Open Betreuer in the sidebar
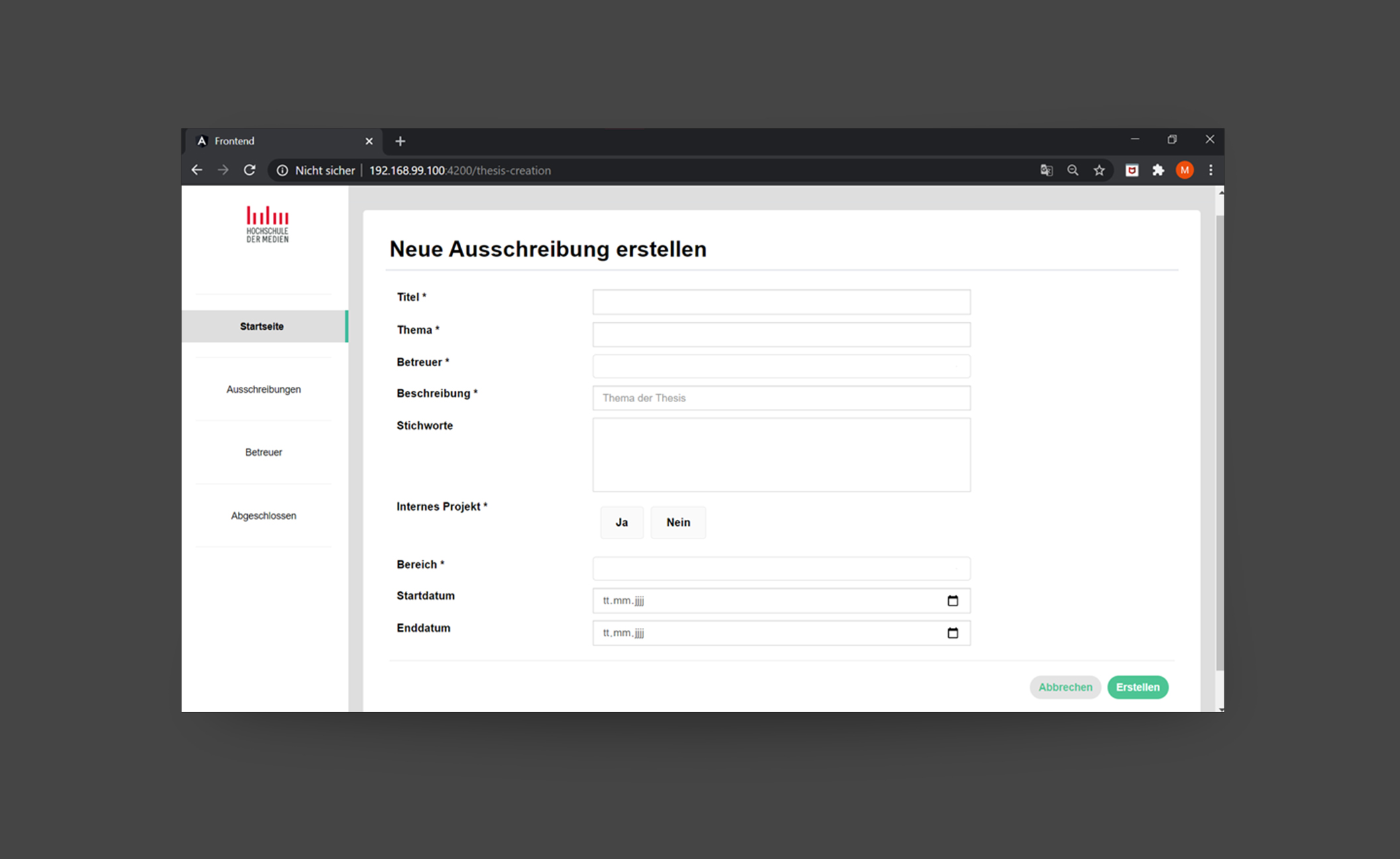 coord(264,452)
